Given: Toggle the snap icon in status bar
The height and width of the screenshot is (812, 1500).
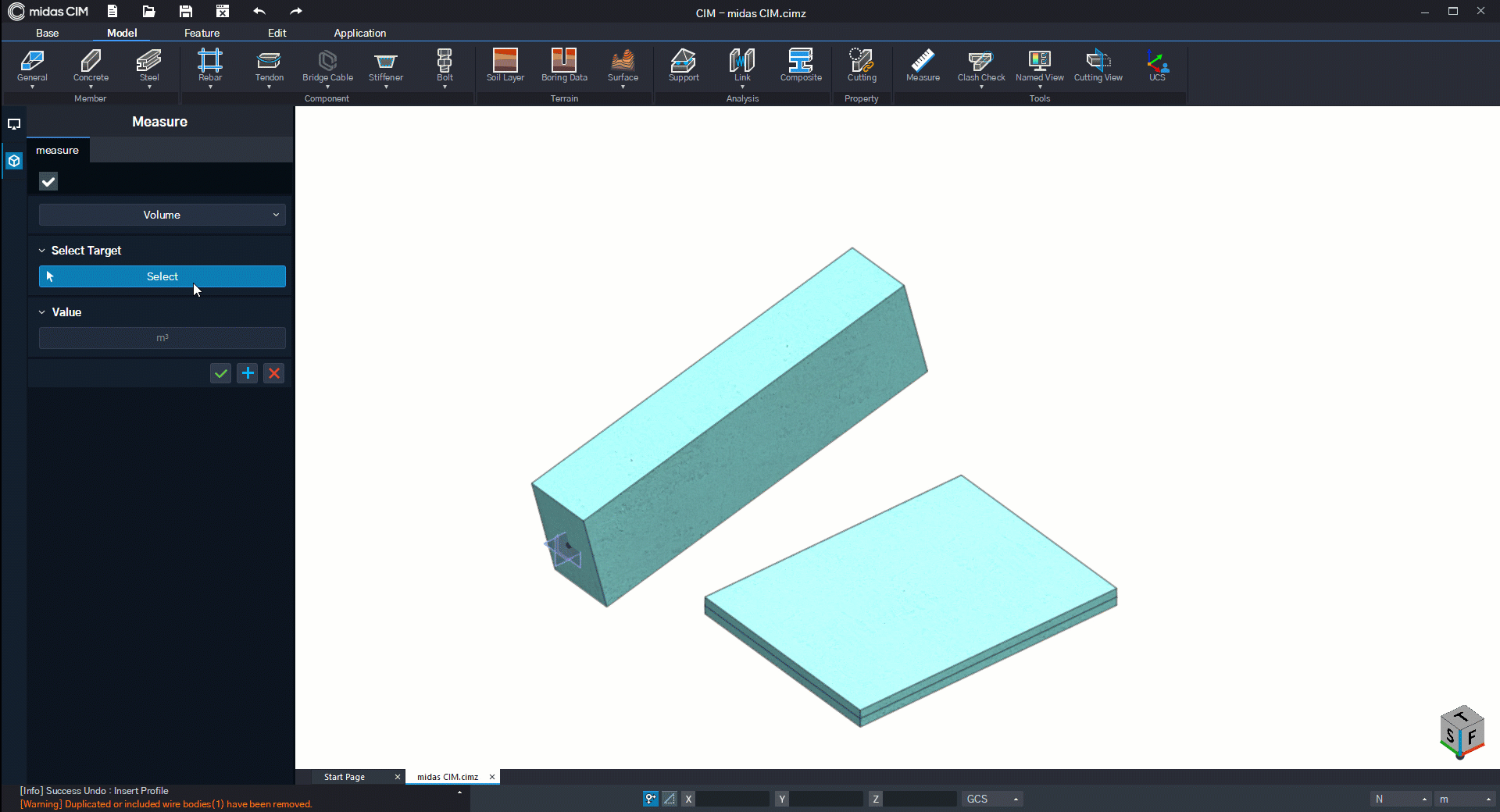Looking at the screenshot, I should click(x=650, y=799).
